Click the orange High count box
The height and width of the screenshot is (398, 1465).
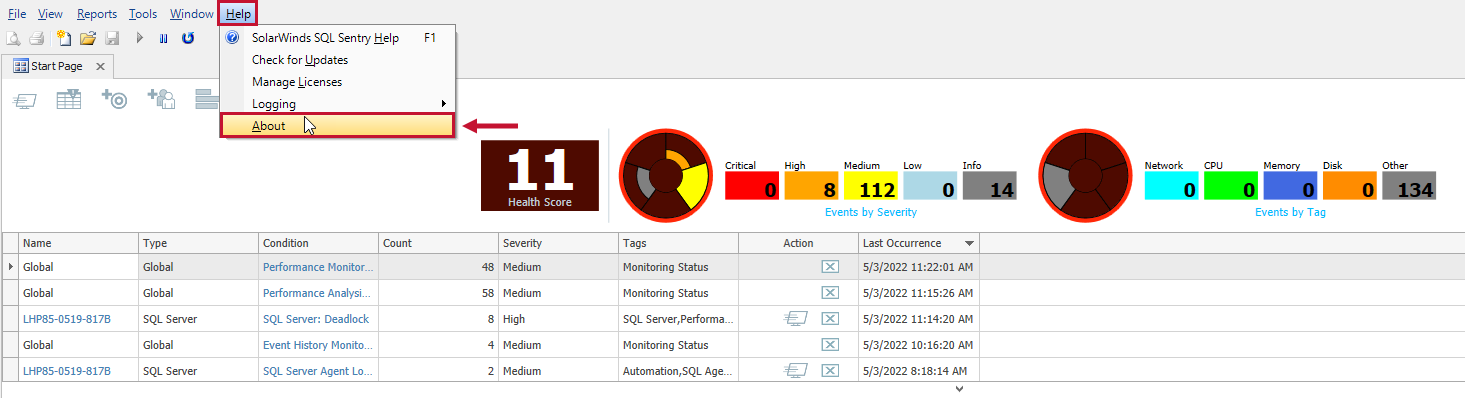click(x=811, y=186)
